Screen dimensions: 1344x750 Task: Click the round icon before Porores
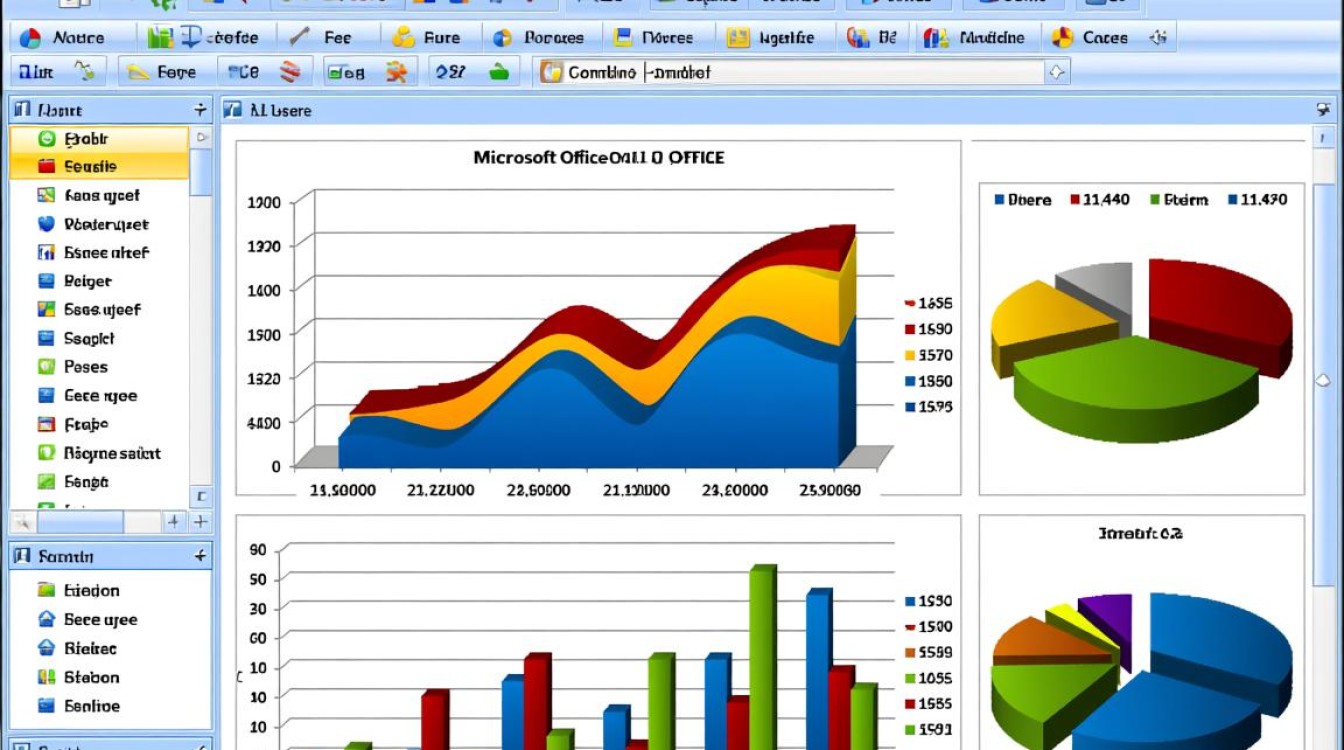point(503,38)
